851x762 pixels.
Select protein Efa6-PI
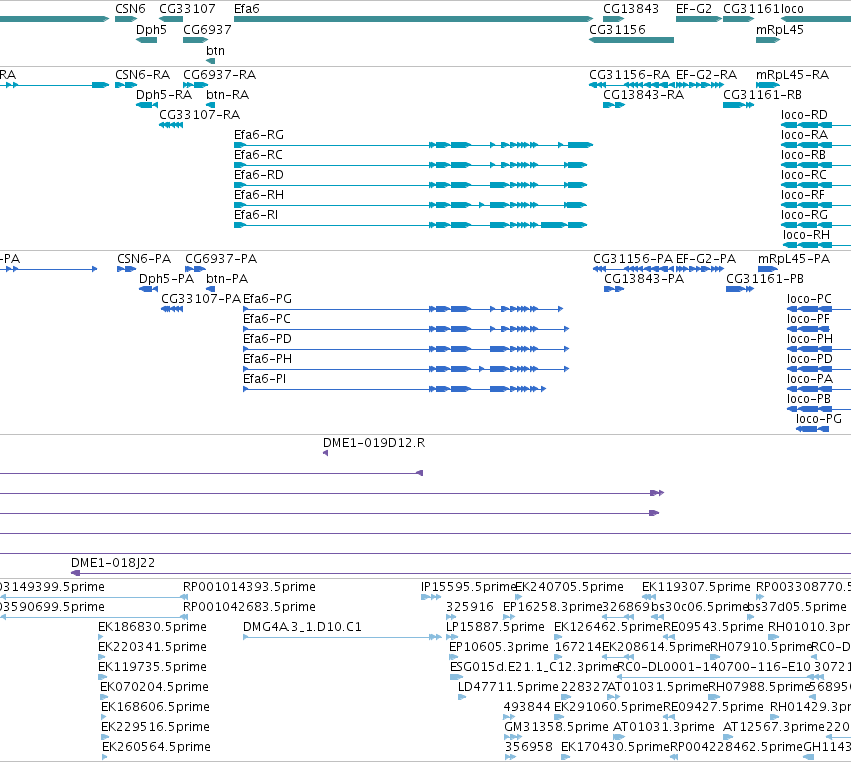pos(395,389)
